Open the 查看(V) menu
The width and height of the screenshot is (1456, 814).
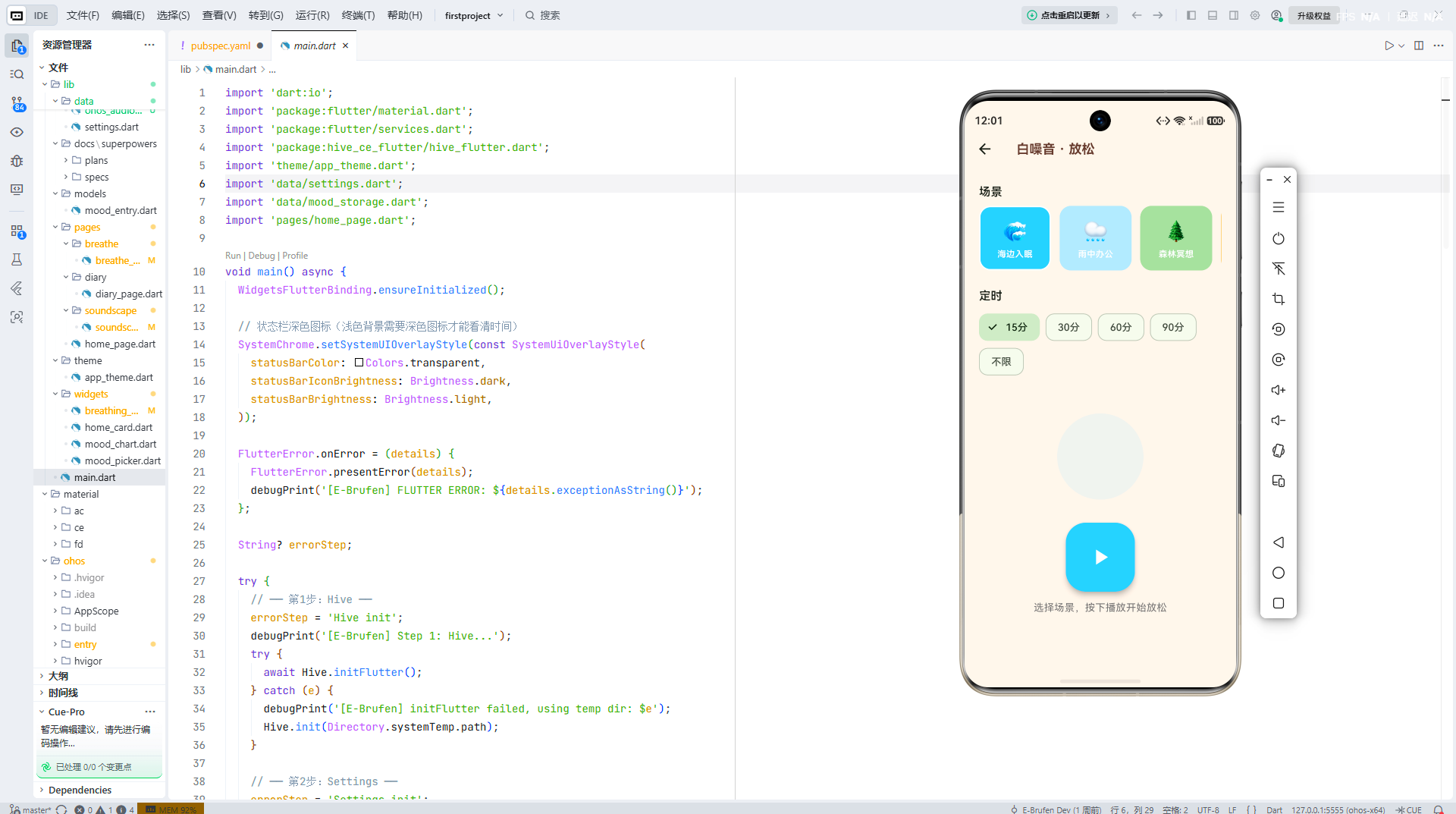(x=219, y=15)
